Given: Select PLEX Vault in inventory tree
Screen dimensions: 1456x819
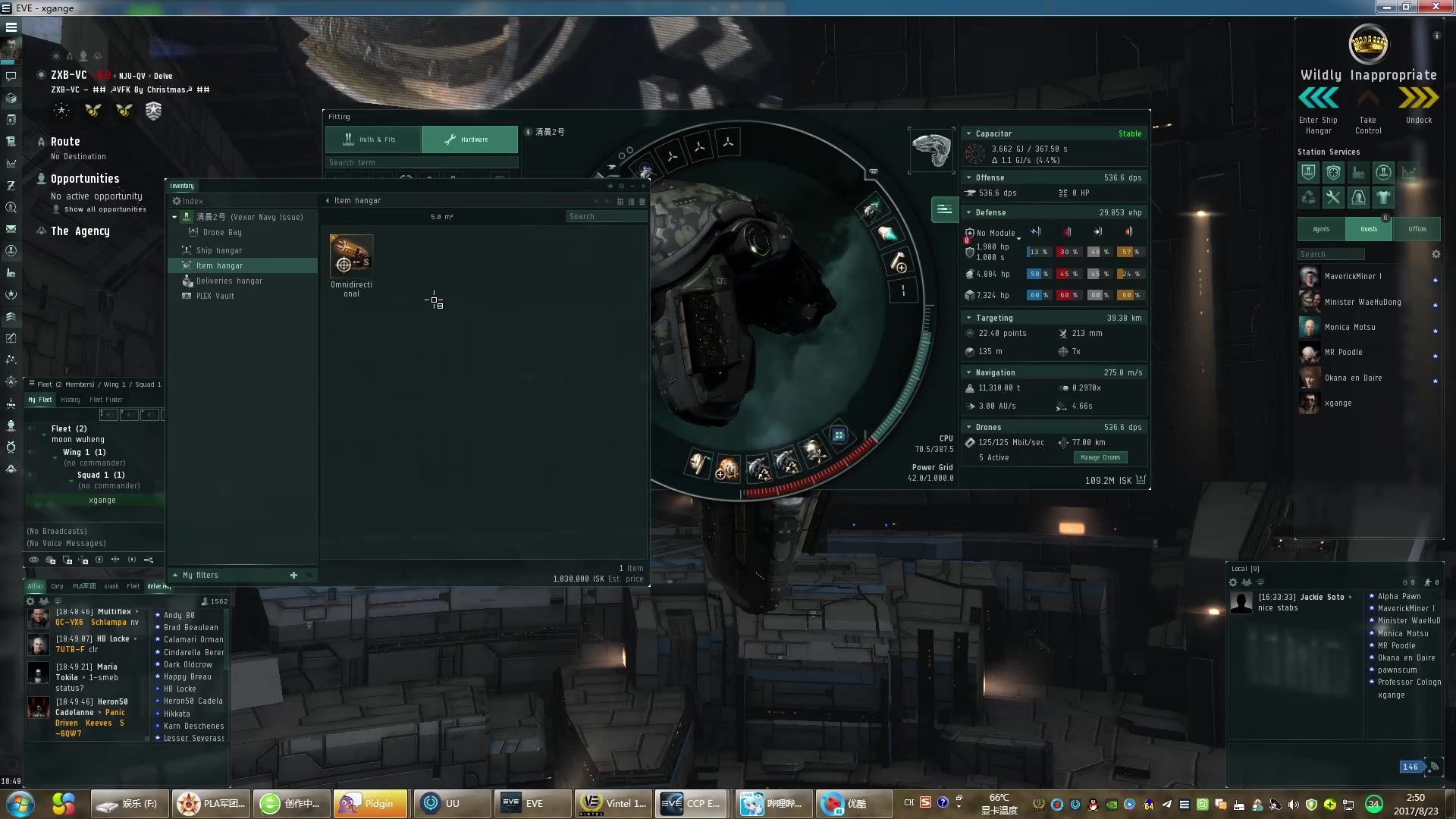Looking at the screenshot, I should (x=215, y=296).
